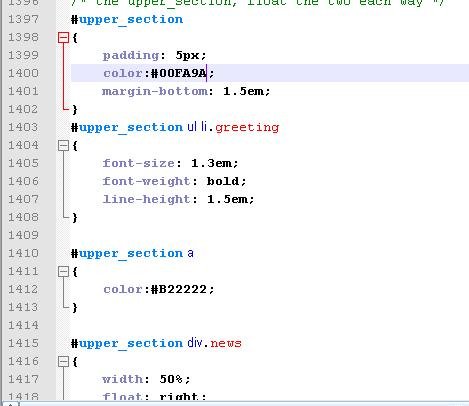Viewport: 469px width, 406px height.
Task: Click the '#upper_section a' selector
Action: click(x=132, y=254)
